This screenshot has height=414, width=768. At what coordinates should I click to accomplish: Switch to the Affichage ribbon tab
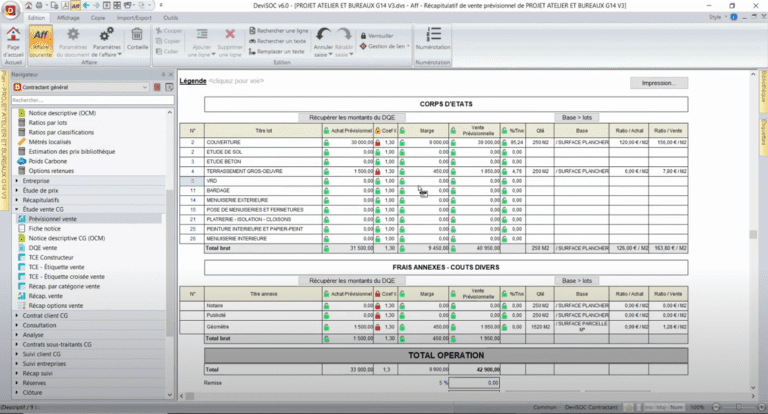(x=69, y=18)
